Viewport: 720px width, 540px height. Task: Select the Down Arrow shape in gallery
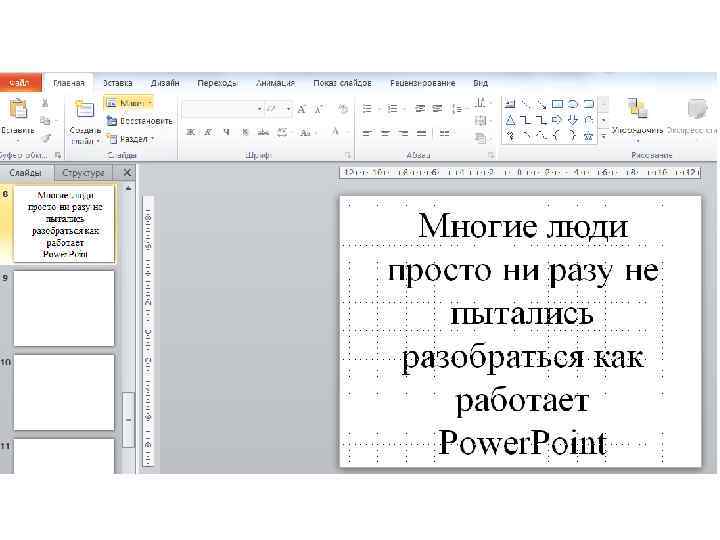pos(573,120)
